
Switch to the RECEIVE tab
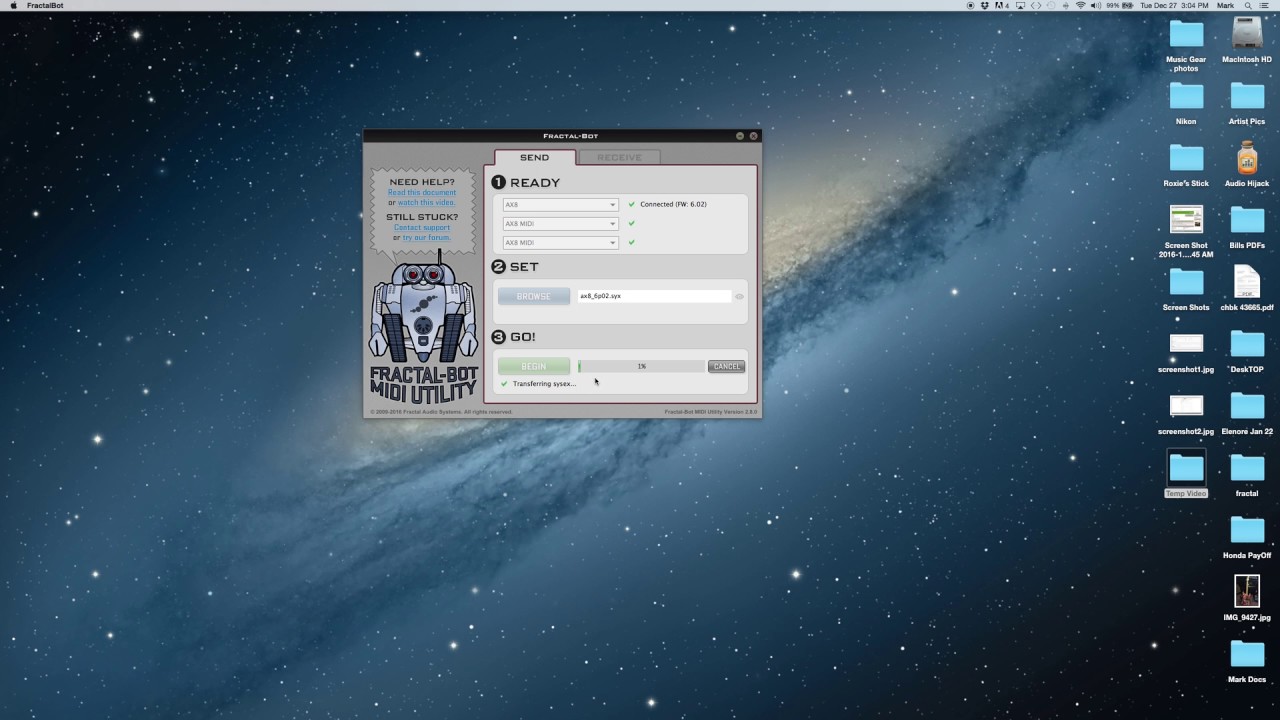click(620, 157)
